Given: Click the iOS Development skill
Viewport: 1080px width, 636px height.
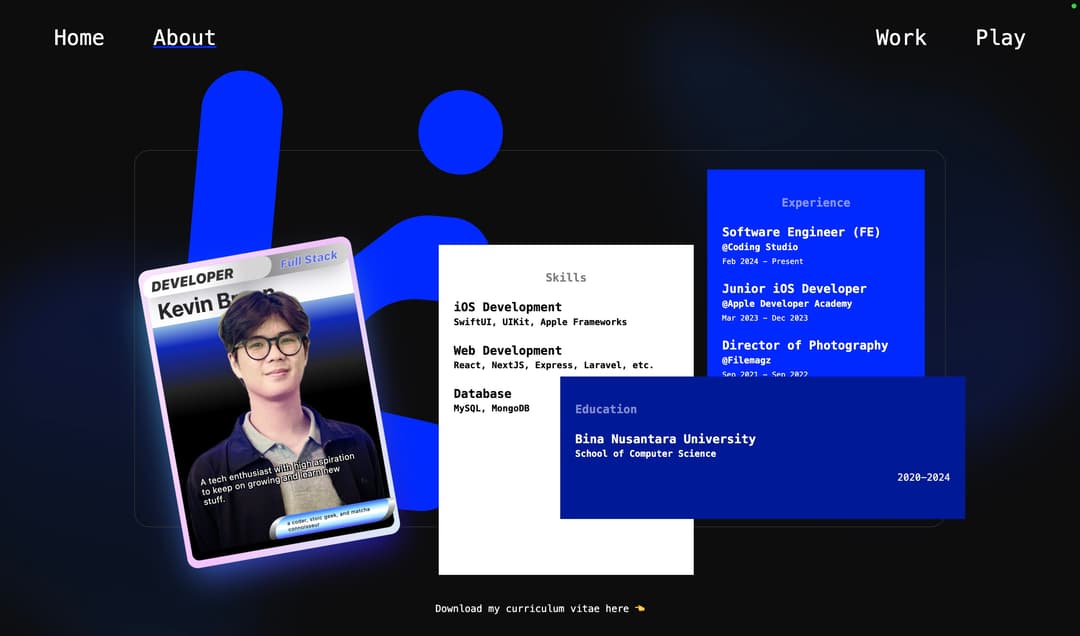Looking at the screenshot, I should pyautogui.click(x=508, y=307).
